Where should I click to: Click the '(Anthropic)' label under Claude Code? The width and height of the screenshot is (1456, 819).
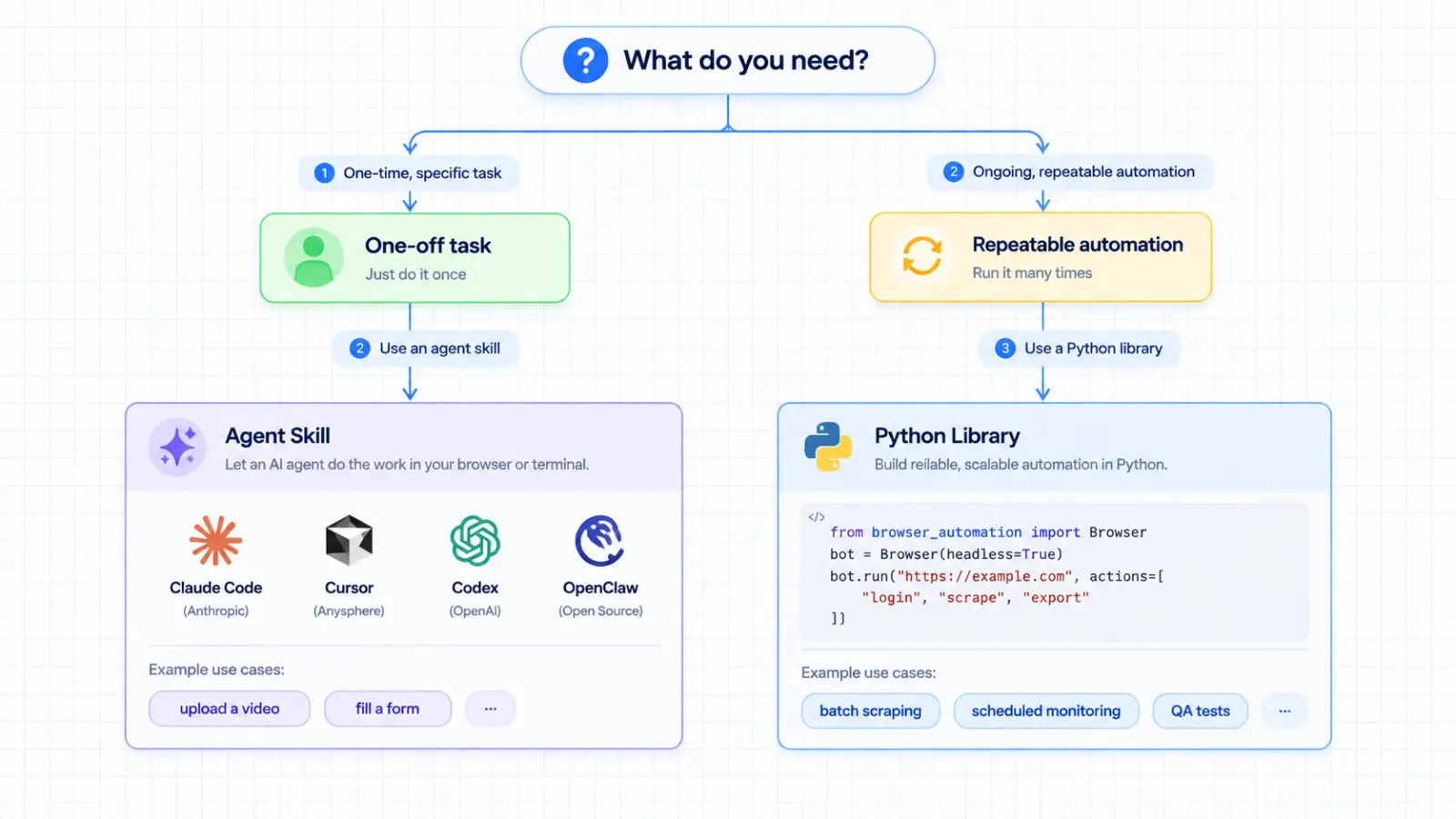(x=216, y=611)
